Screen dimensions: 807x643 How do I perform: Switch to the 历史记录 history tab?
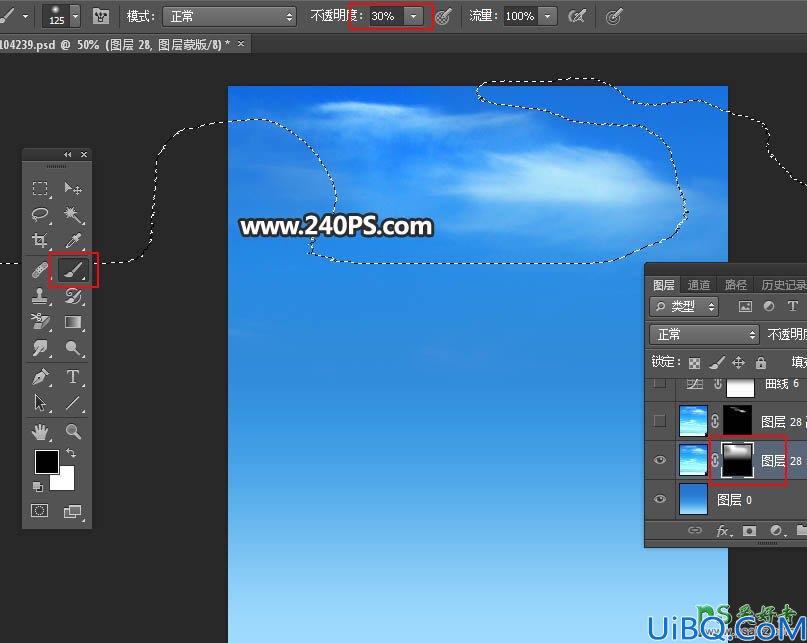[783, 285]
